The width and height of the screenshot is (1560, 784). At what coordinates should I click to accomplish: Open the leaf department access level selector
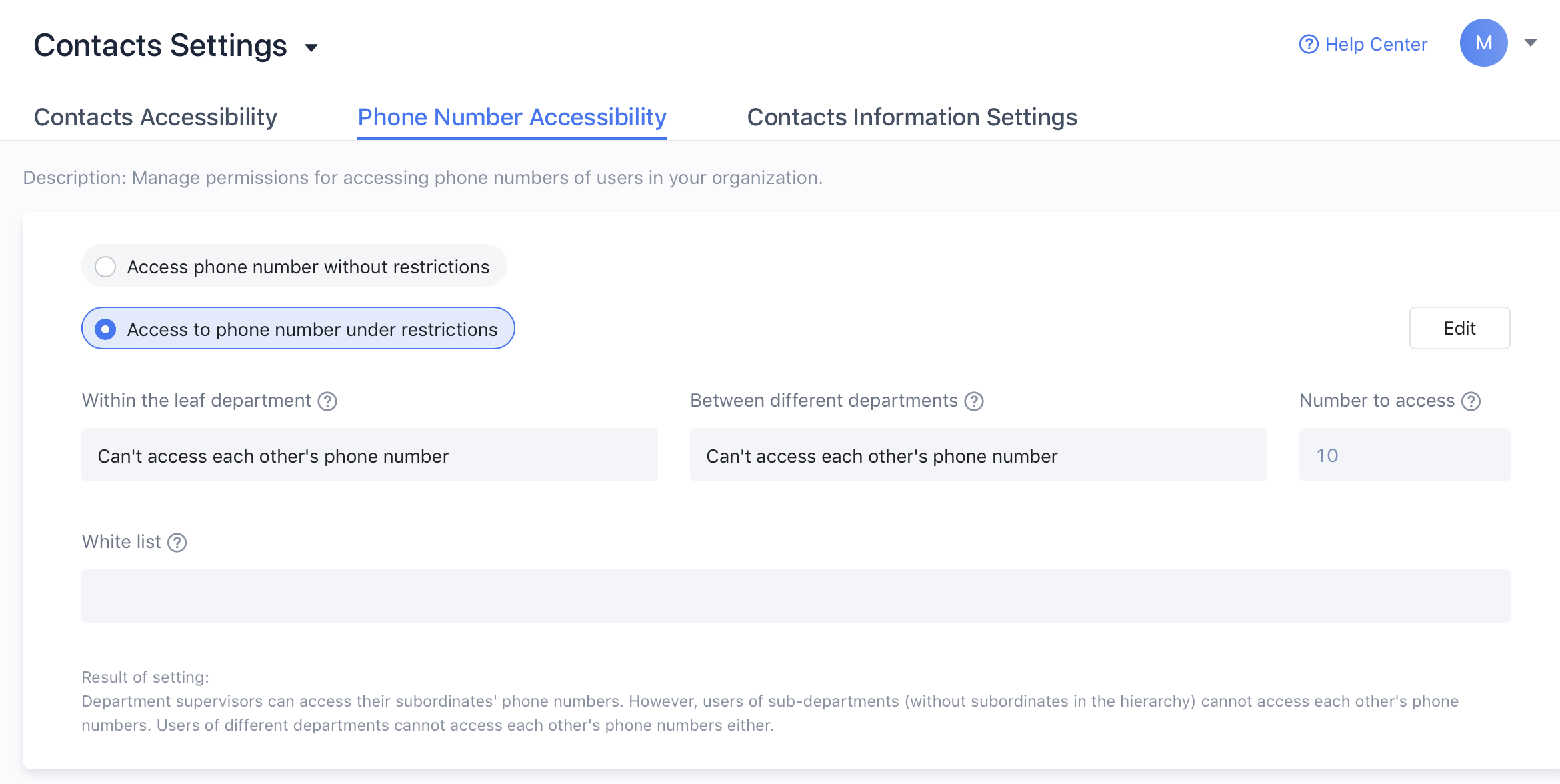click(369, 455)
